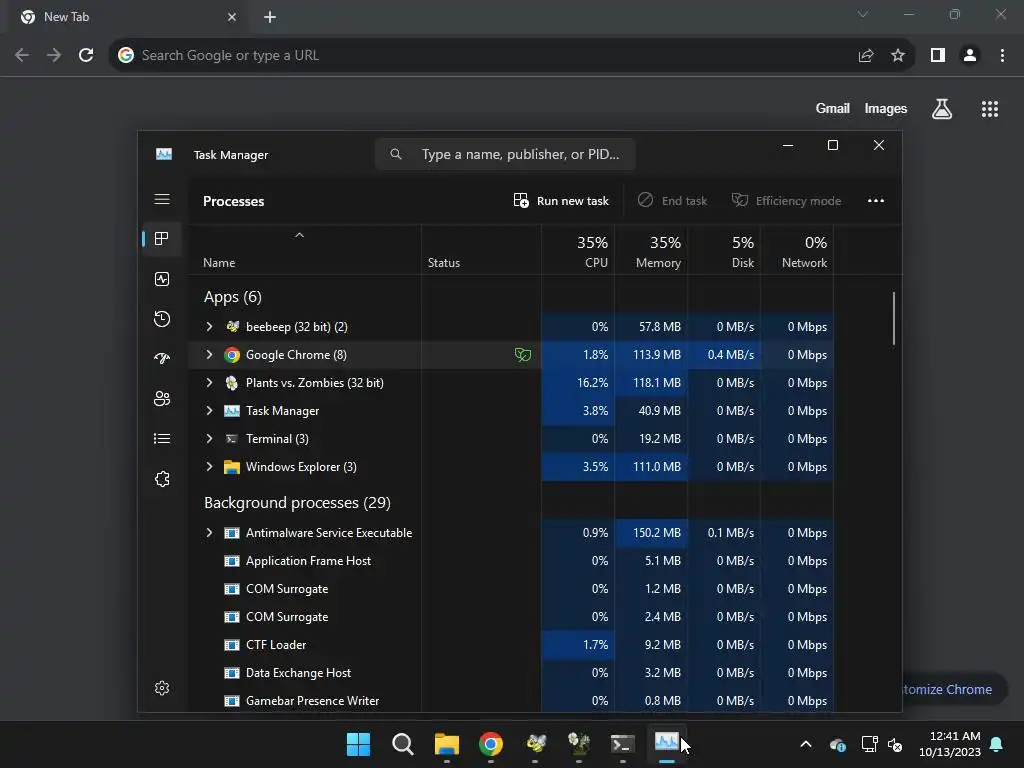Open the Details list sidebar icon
This screenshot has width=1024, height=768.
pos(162,438)
